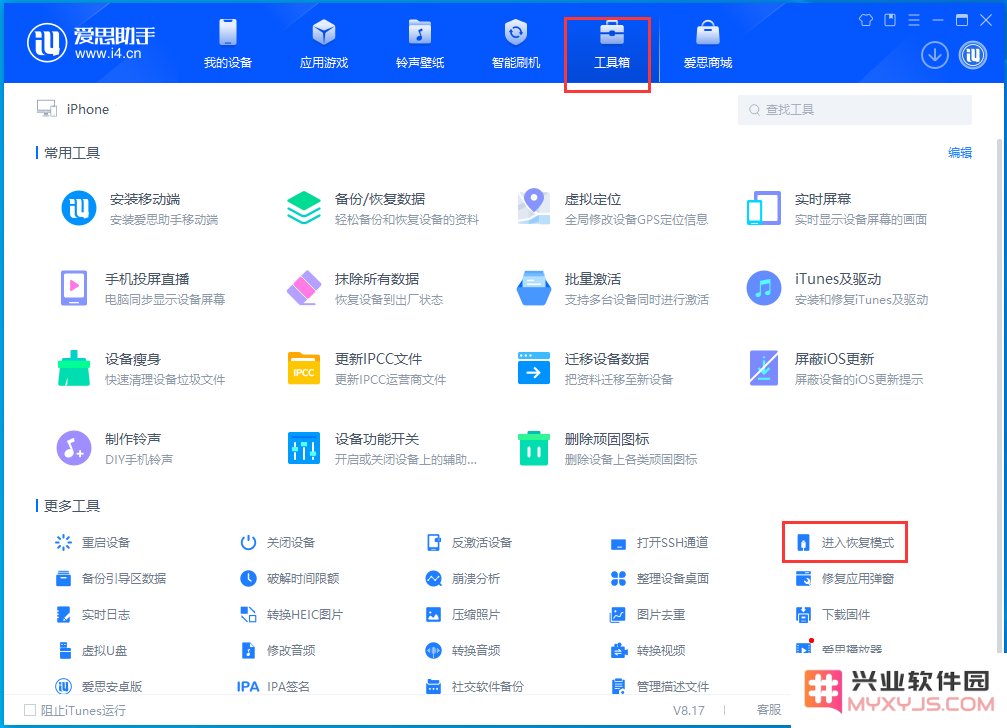
Task: Open 管理描述文件
Action: tap(660, 686)
